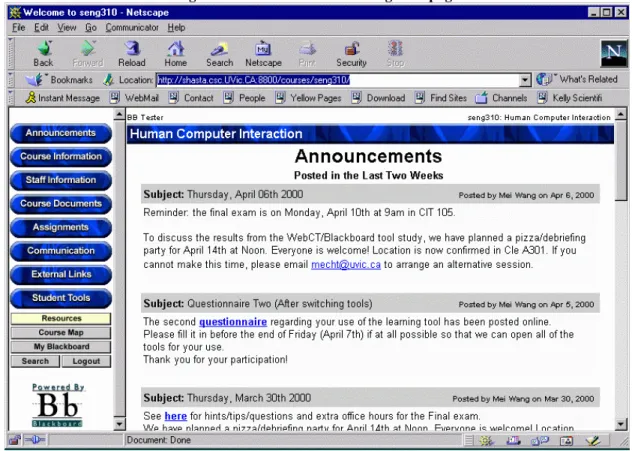Open What's Related
Image resolution: width=632 pixels, height=451 pixels.
(x=578, y=79)
